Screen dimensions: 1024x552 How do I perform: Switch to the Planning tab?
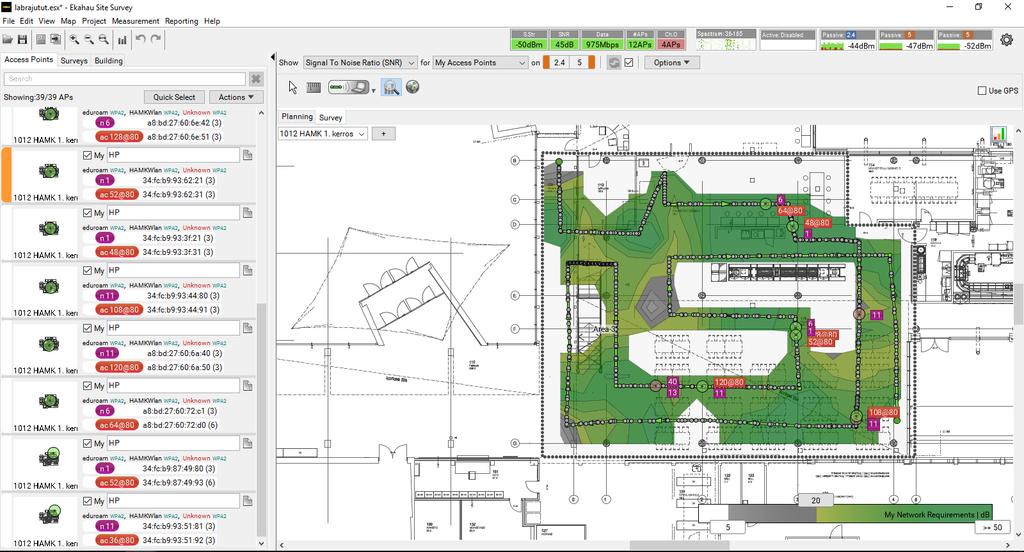click(297, 116)
